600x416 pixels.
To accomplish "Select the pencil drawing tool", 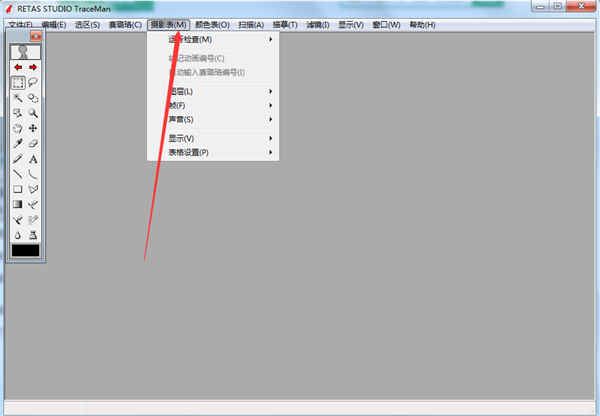I will (18, 159).
